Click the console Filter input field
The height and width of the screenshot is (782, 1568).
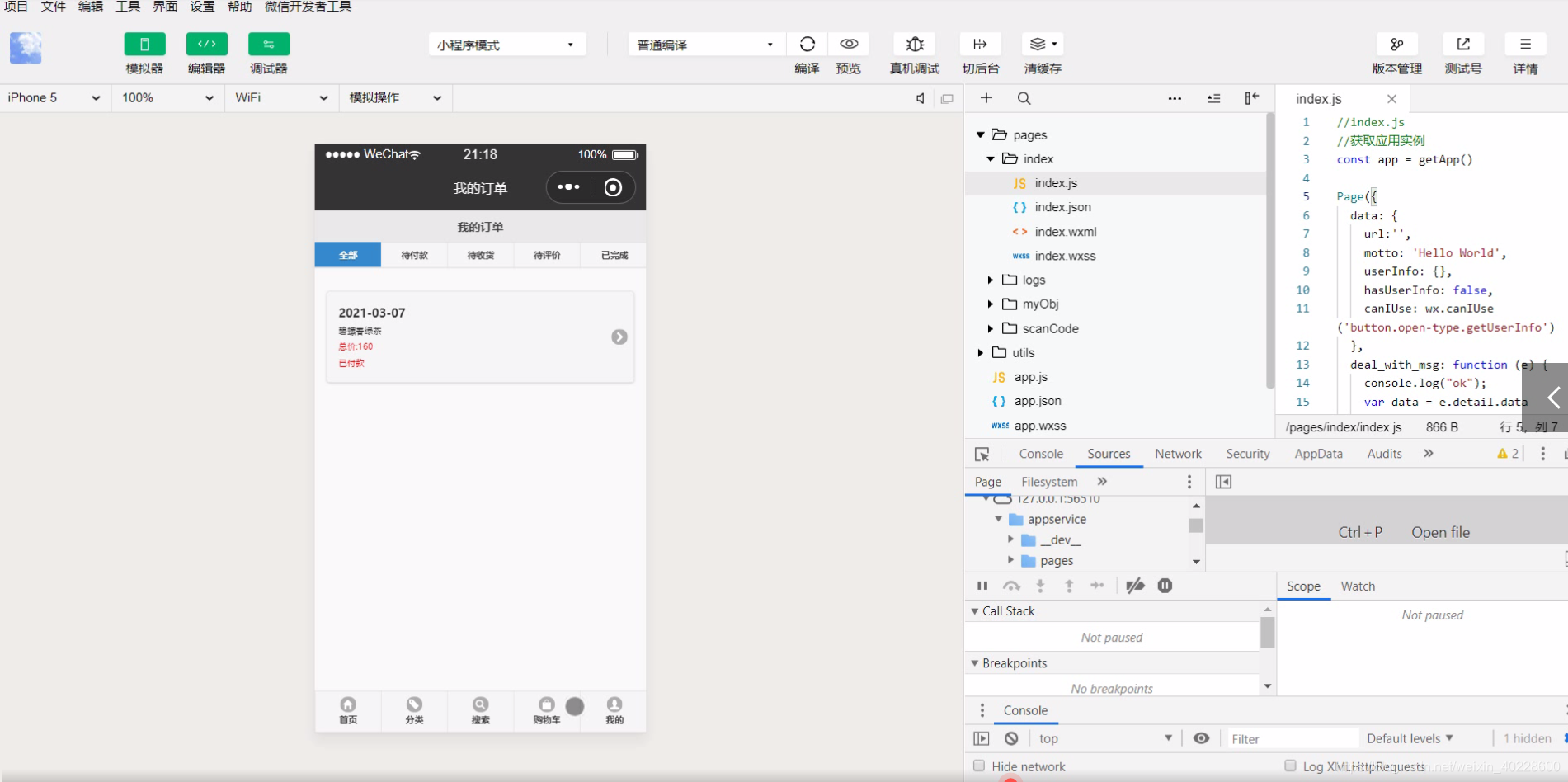[1292, 739]
